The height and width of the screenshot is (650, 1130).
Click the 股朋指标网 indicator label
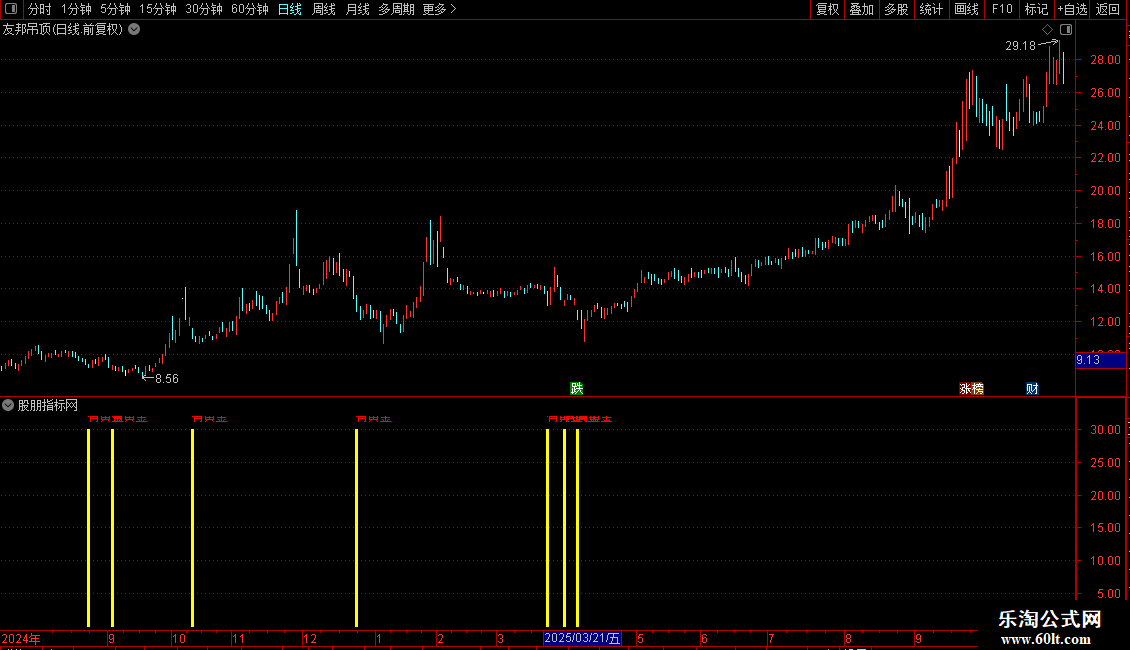coord(48,406)
